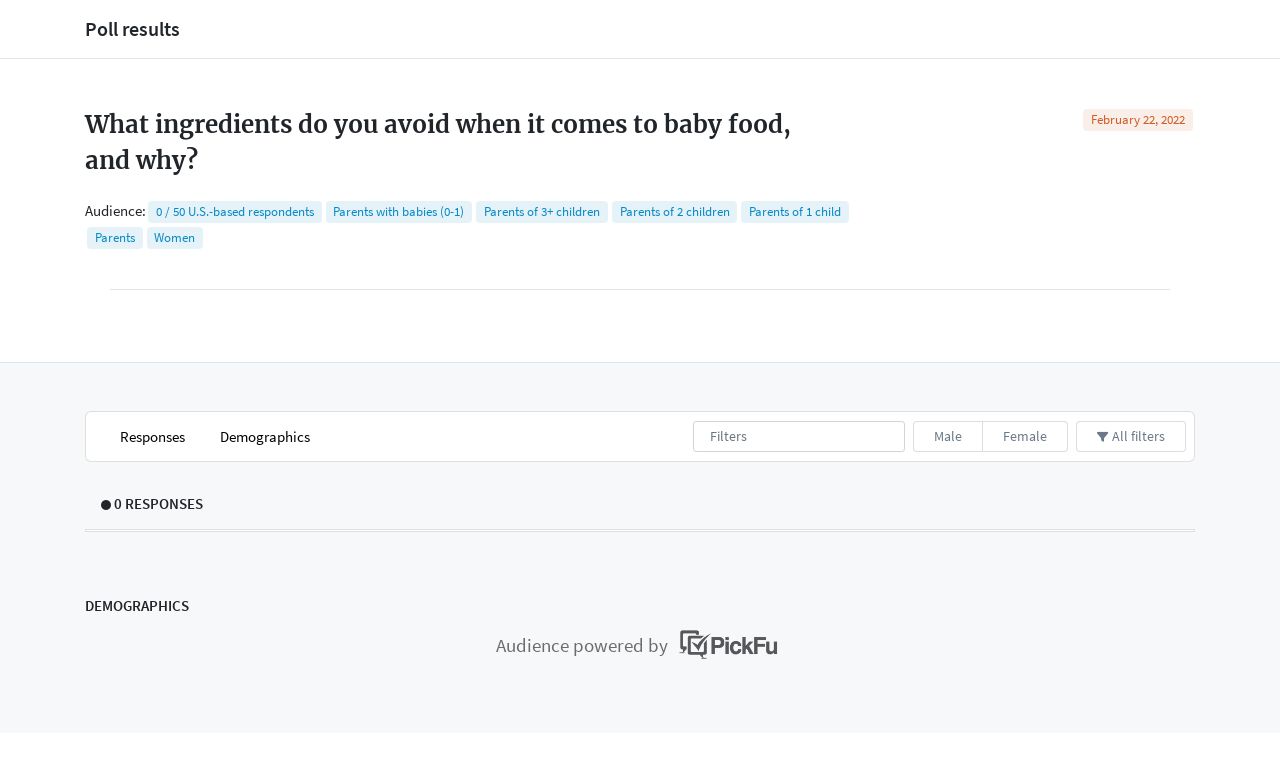Click the Parents of 2 children tag

click(675, 212)
